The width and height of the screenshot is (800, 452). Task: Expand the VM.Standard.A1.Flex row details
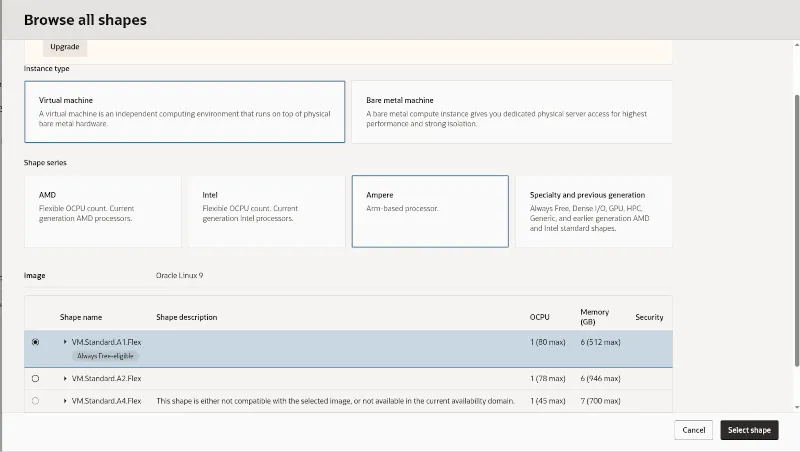click(x=65, y=342)
